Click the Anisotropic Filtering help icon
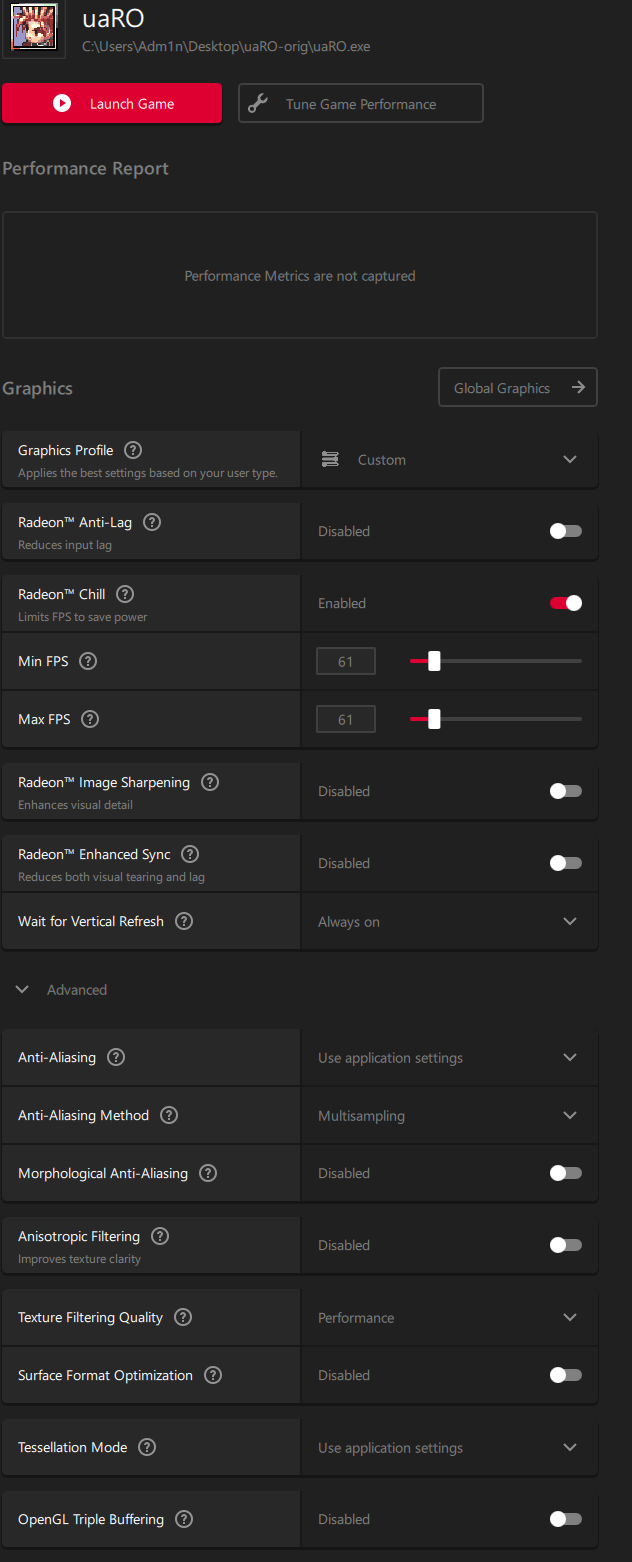 pyautogui.click(x=160, y=1236)
